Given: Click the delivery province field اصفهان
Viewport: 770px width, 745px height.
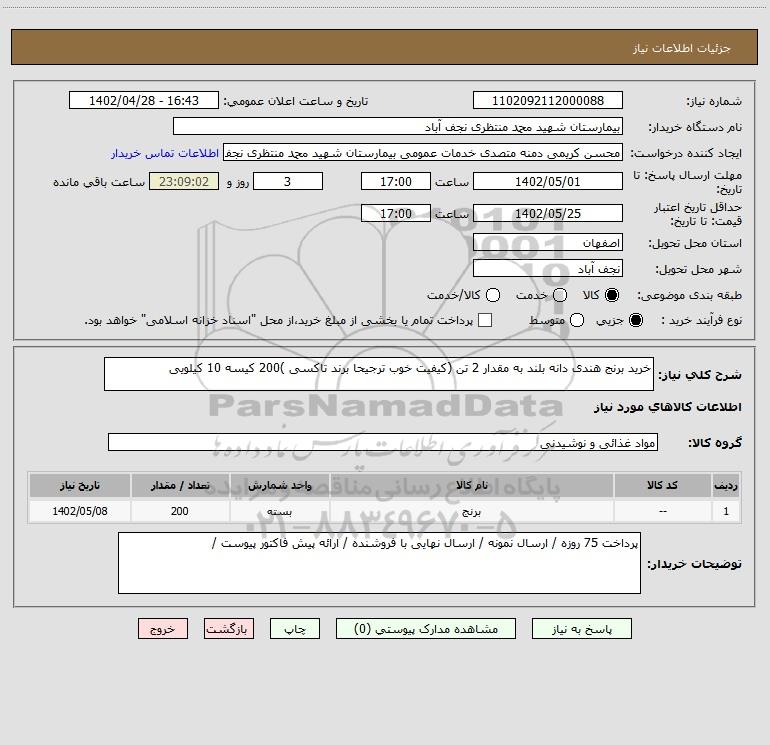Looking at the screenshot, I should pos(548,243).
